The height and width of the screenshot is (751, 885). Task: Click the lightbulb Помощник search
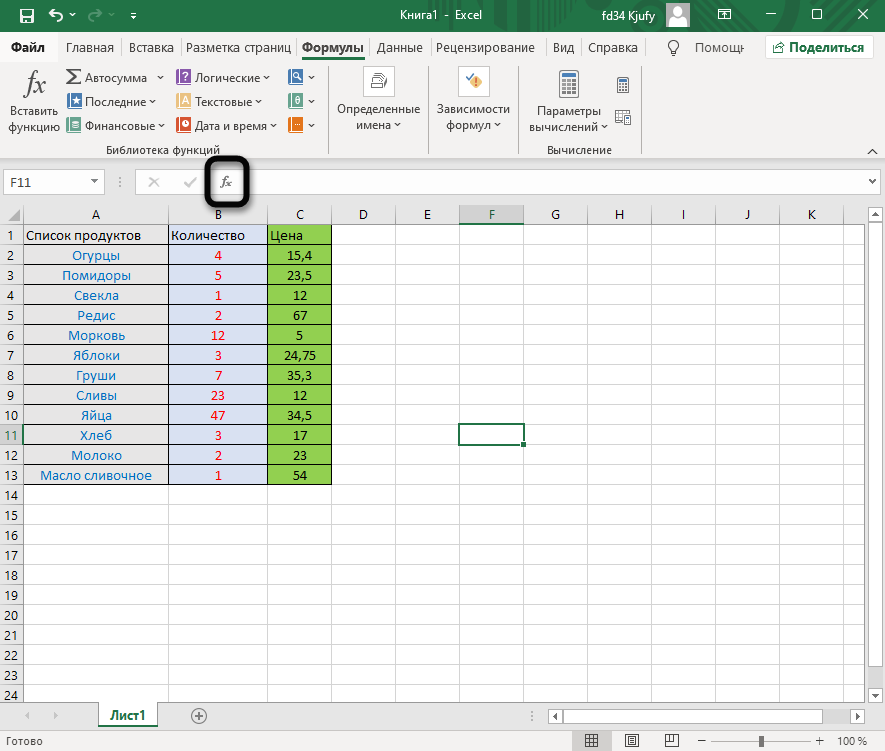point(706,47)
